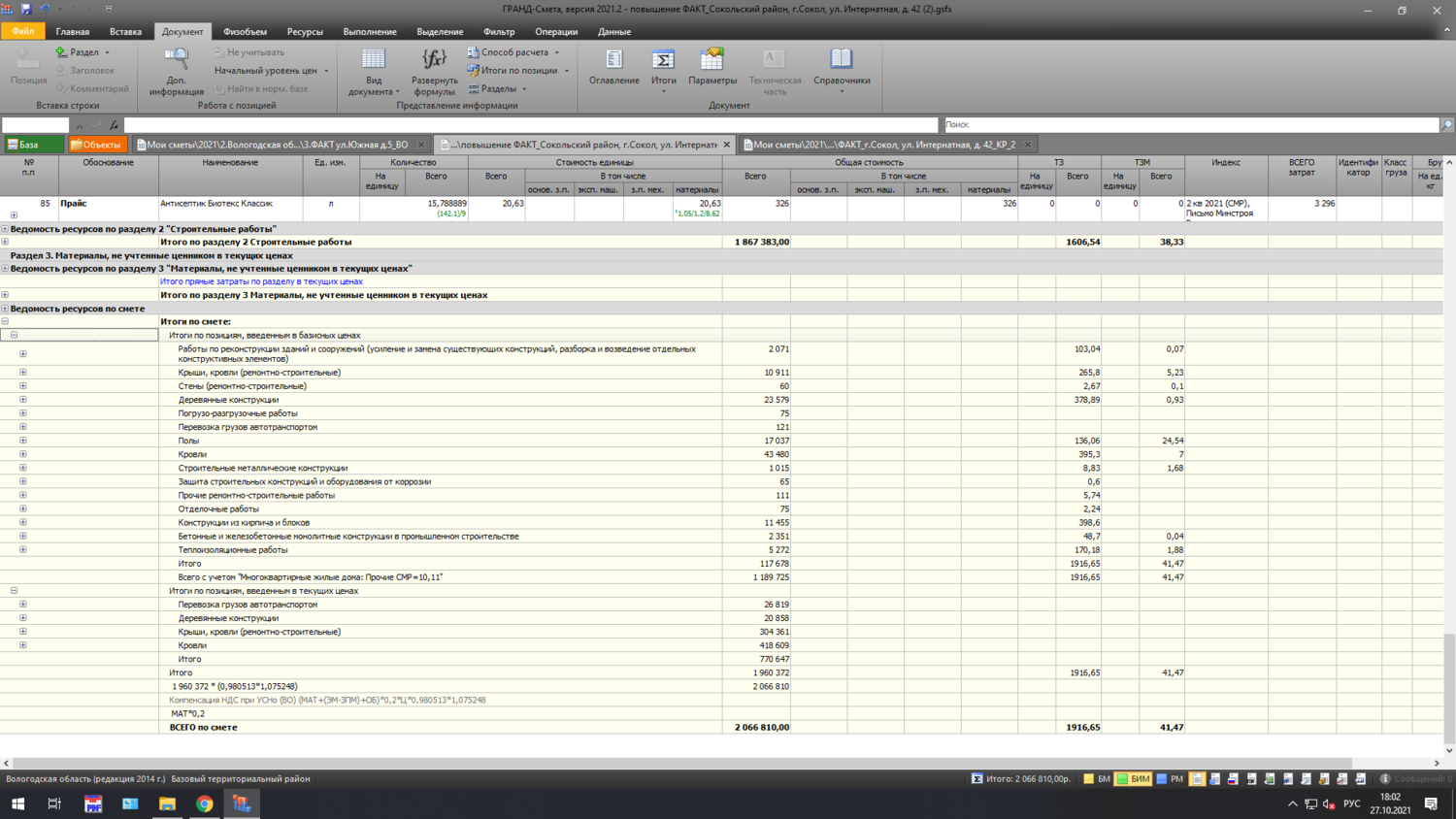
Task: Open document Параметры
Action: (x=712, y=60)
